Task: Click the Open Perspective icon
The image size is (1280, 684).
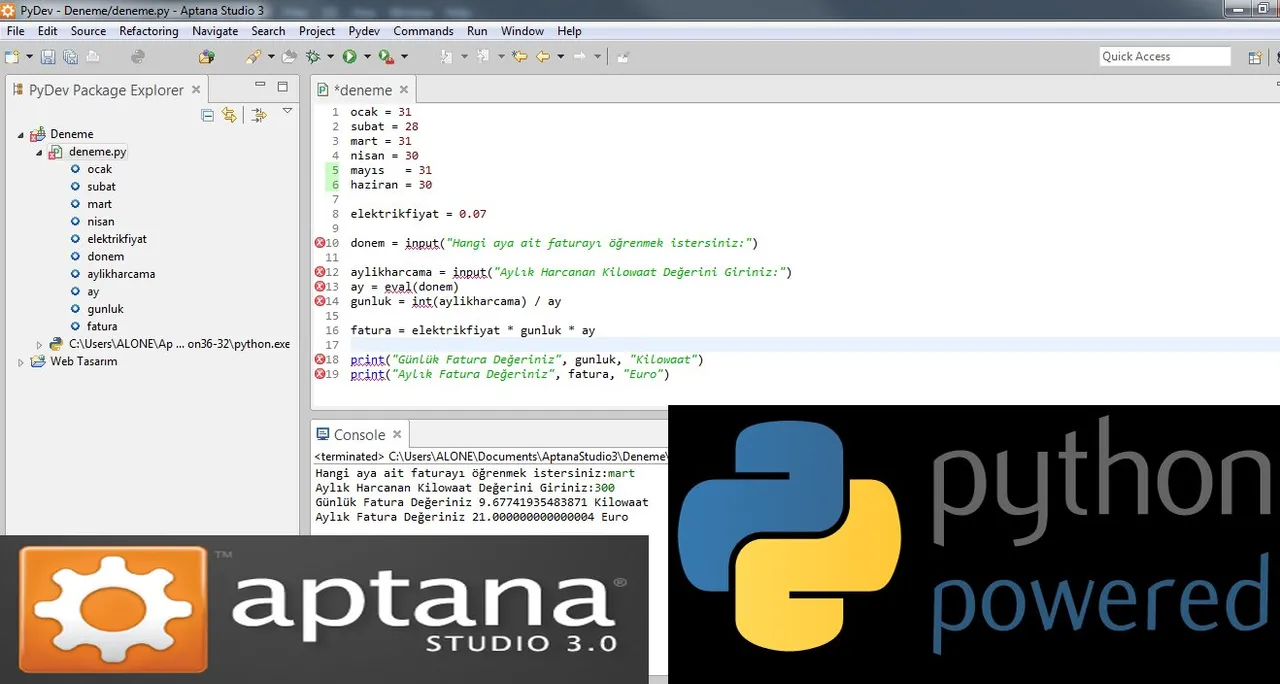Action: tap(1255, 57)
